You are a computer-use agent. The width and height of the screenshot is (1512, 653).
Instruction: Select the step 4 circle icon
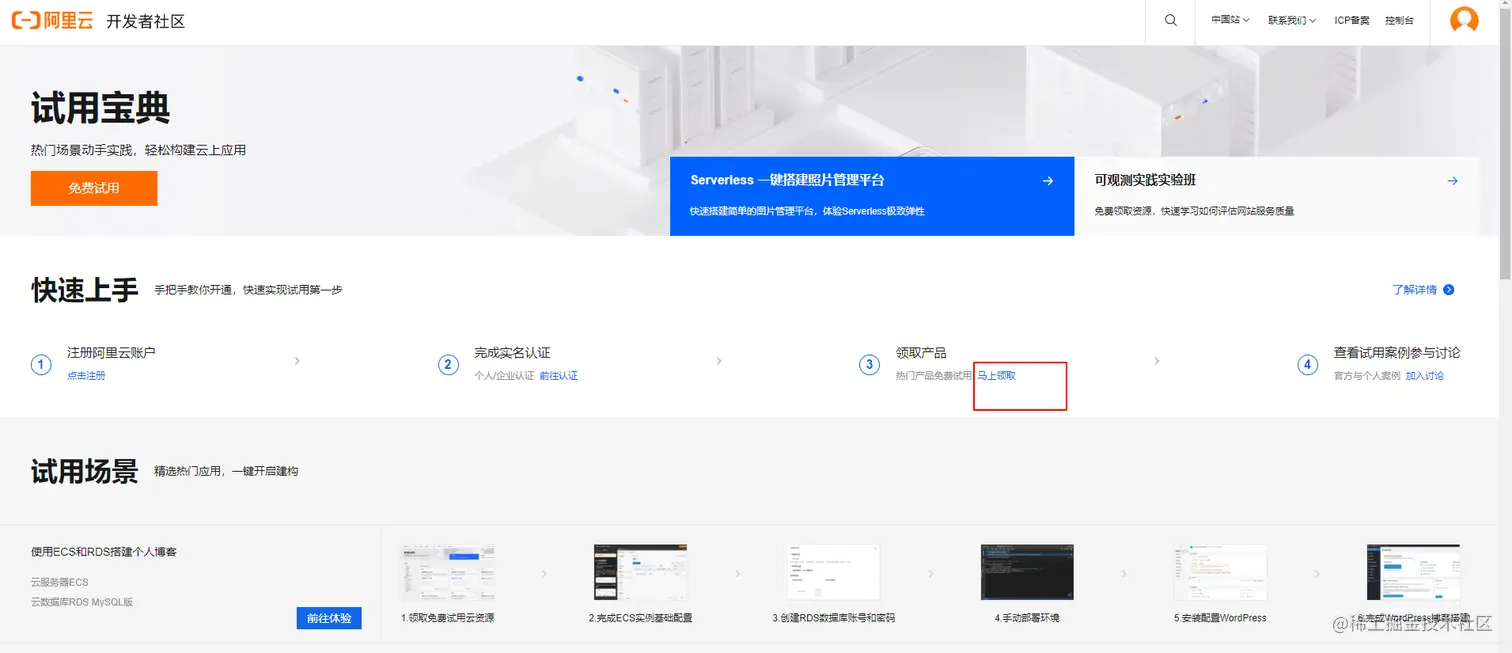coord(1308,365)
